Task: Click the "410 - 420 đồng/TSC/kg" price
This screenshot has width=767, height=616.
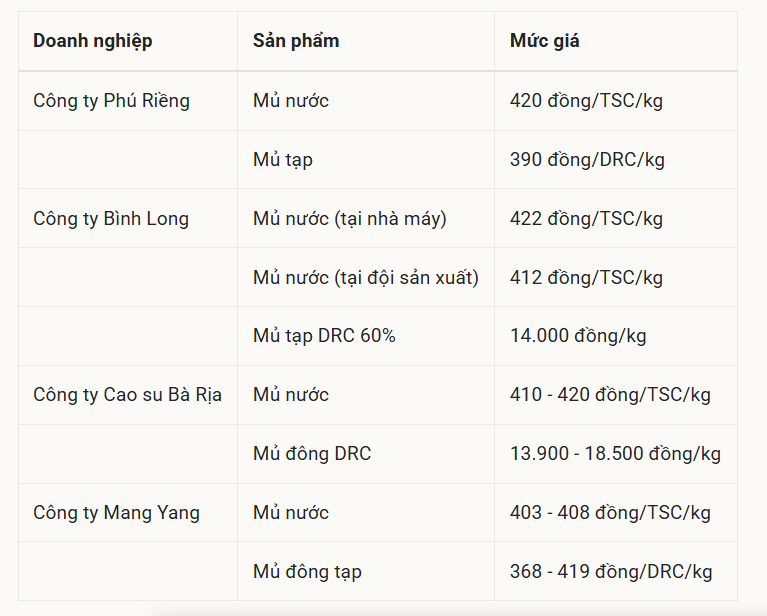Action: point(610,395)
